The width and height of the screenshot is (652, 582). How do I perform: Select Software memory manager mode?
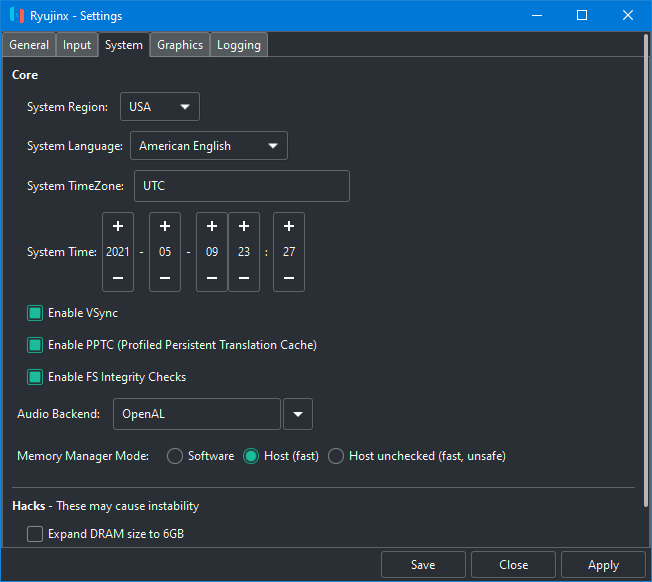click(x=175, y=456)
